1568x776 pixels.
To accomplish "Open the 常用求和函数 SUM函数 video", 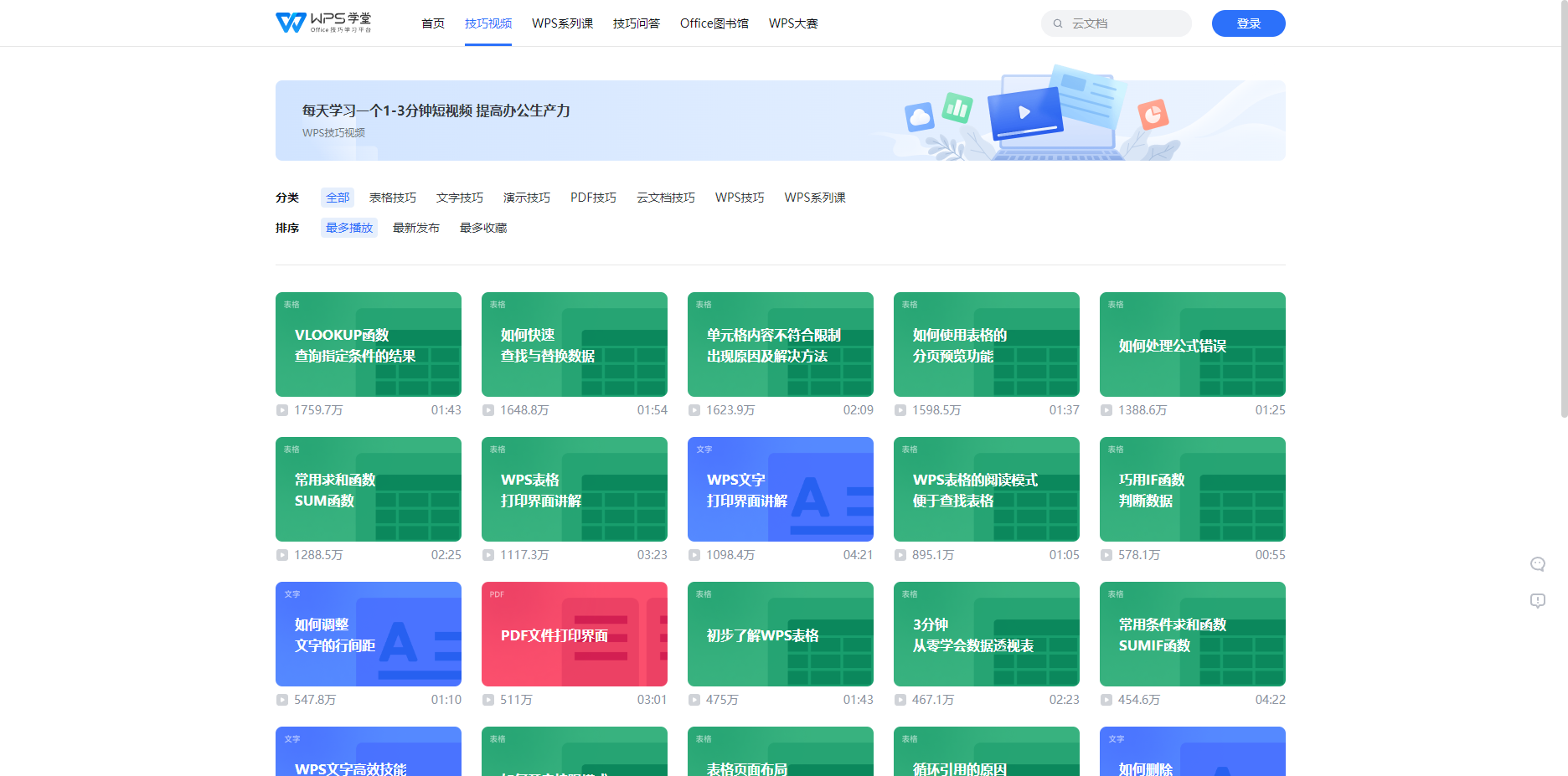I will [369, 489].
